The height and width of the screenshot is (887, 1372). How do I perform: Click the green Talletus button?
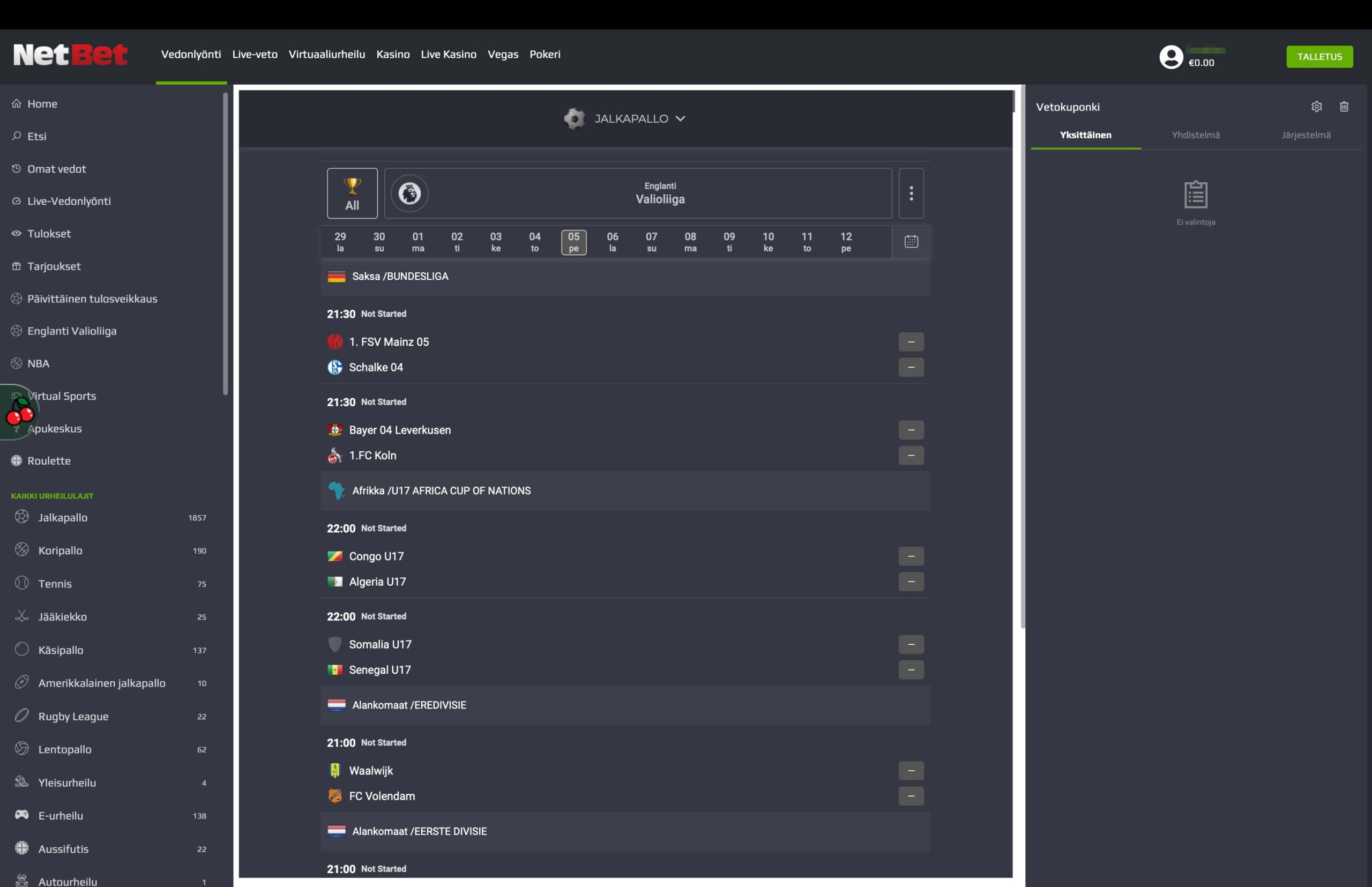point(1319,57)
